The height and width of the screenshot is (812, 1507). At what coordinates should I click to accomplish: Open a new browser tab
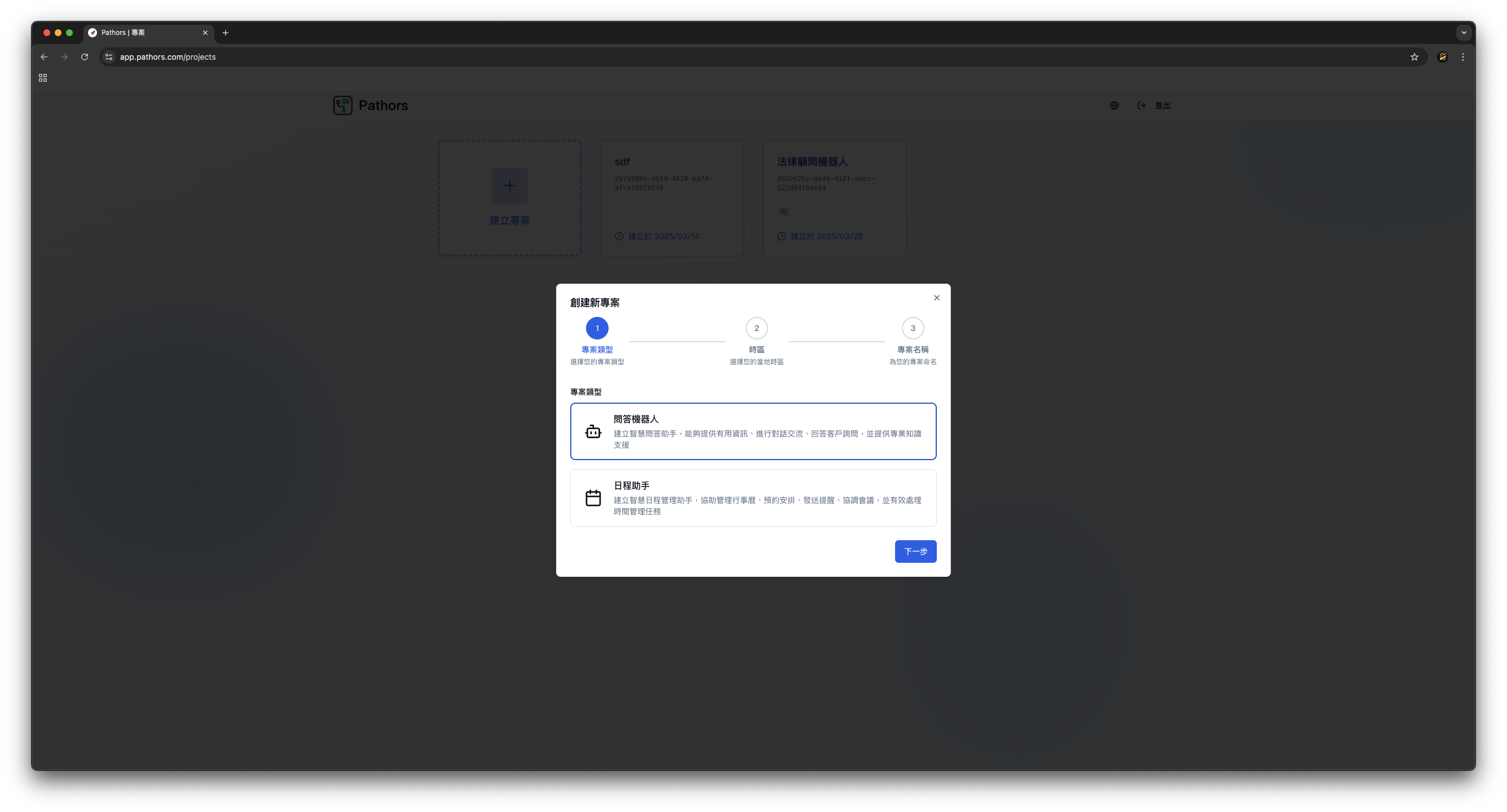(226, 33)
